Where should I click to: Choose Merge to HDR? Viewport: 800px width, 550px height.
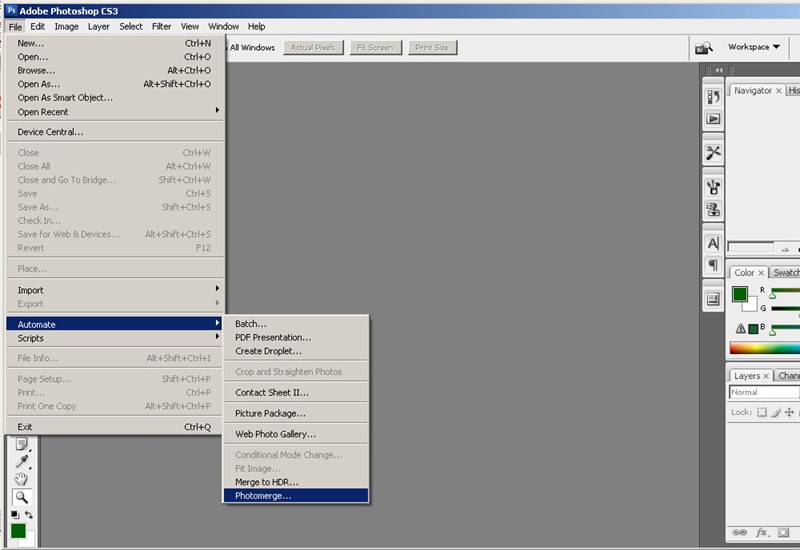coord(296,482)
